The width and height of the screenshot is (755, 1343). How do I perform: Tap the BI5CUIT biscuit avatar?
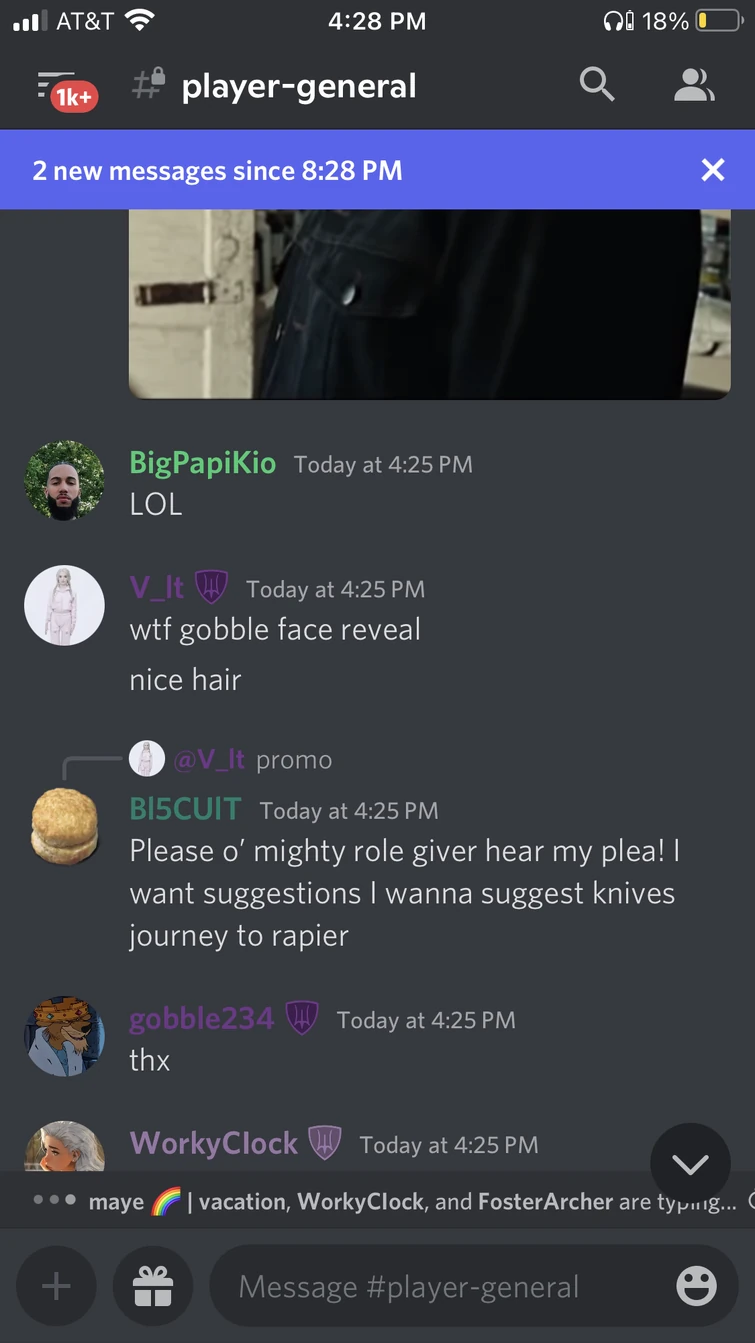pos(64,826)
